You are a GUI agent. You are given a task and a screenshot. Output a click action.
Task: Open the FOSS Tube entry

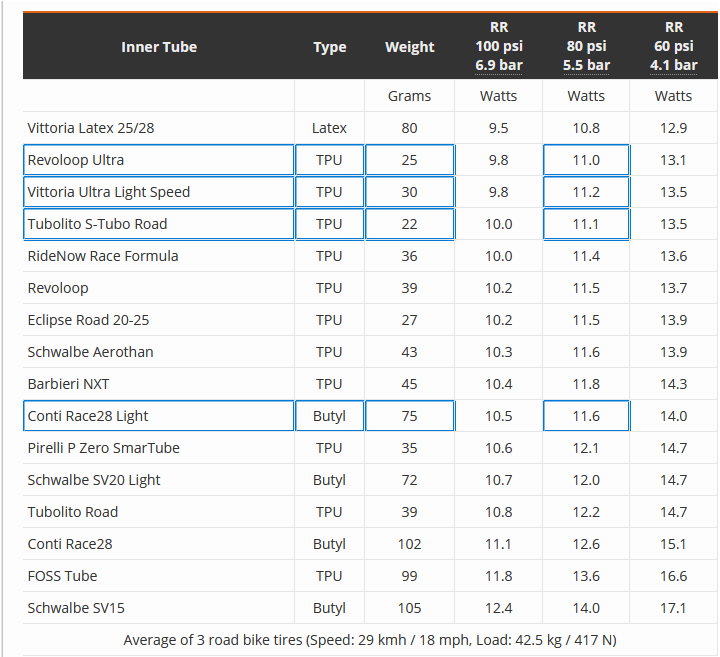63,576
